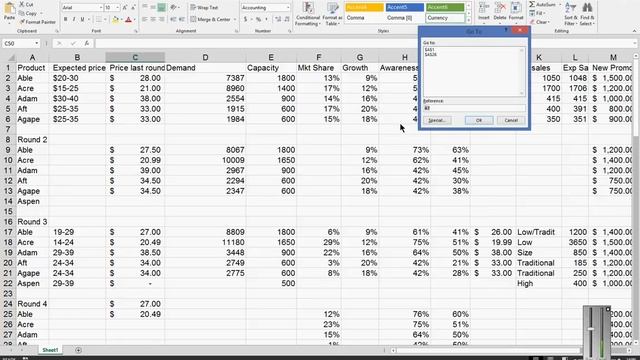Apply the comma style in Number group
Image resolution: width=640 pixels, height=360 pixels.
[x=267, y=19]
